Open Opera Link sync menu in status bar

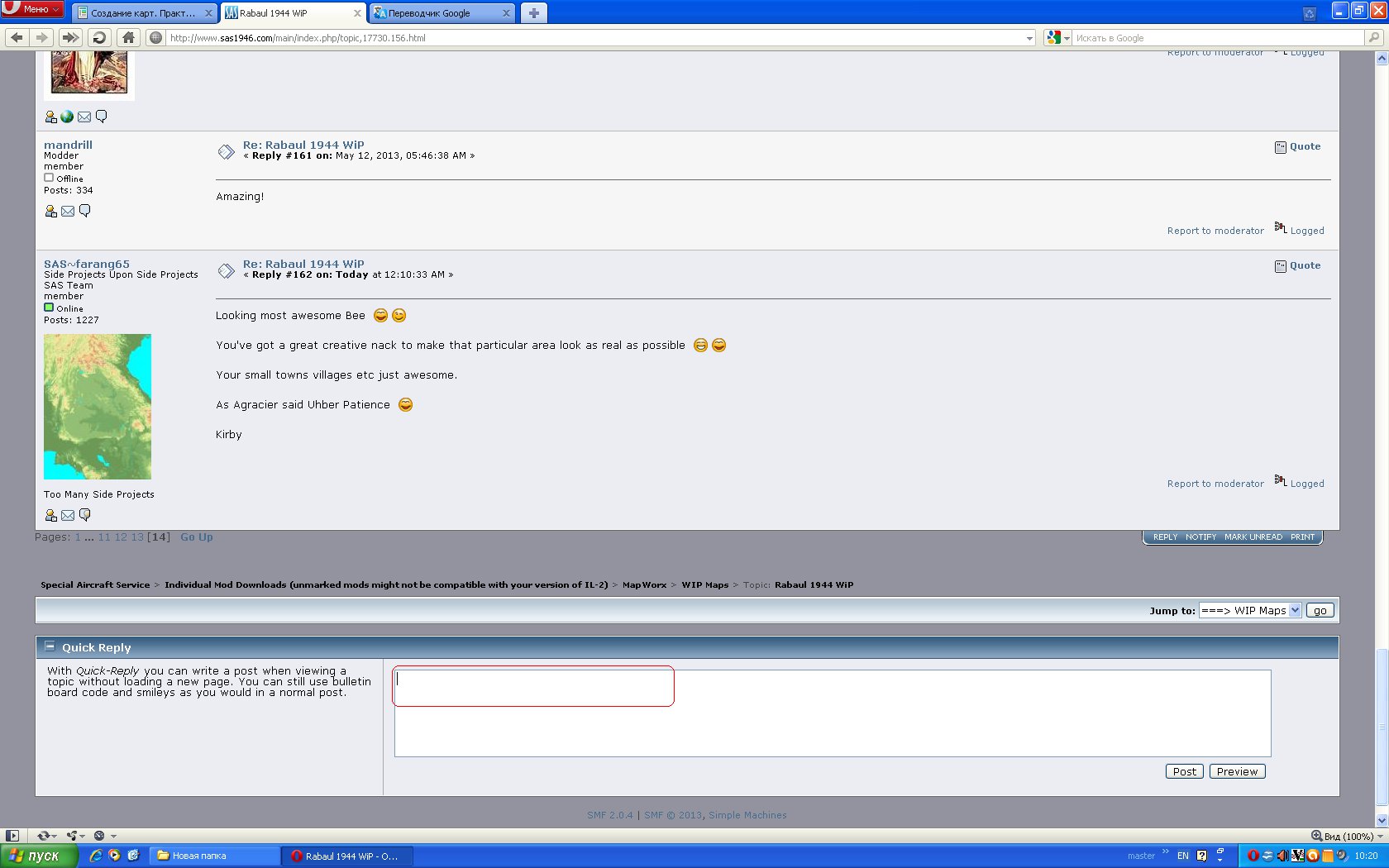pos(46,836)
